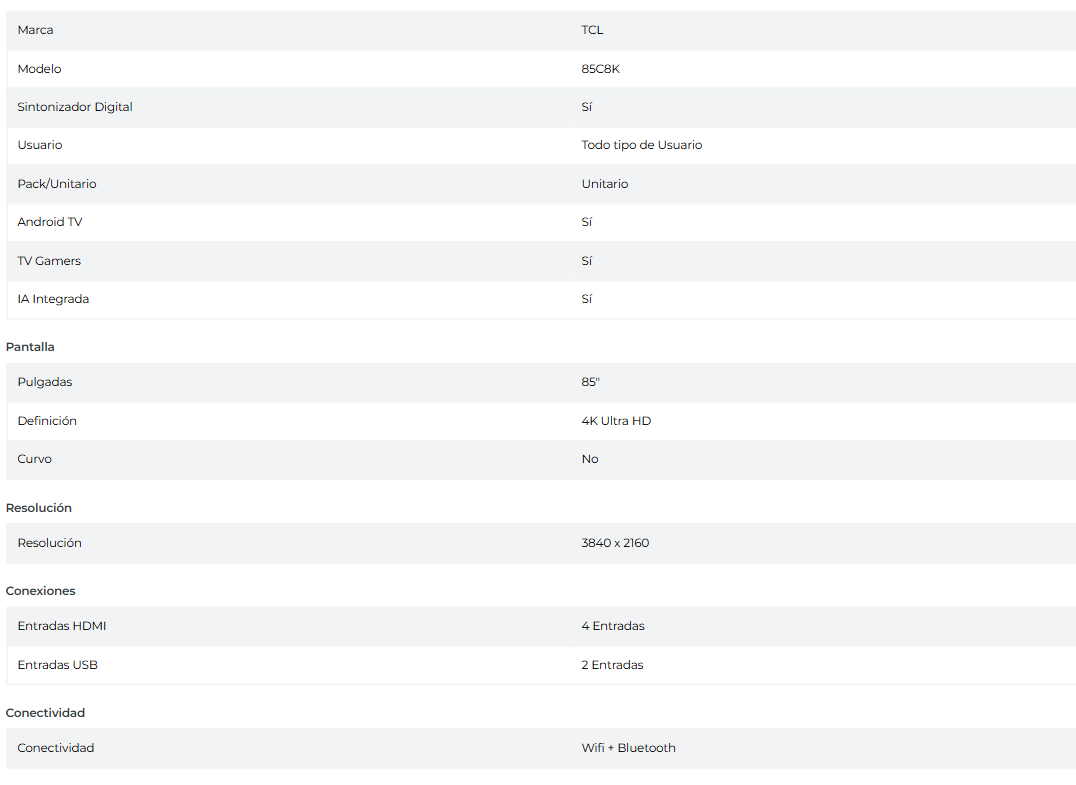Click the Pulgadas 85" value
Viewport: 1076px width, 785px height.
point(590,382)
